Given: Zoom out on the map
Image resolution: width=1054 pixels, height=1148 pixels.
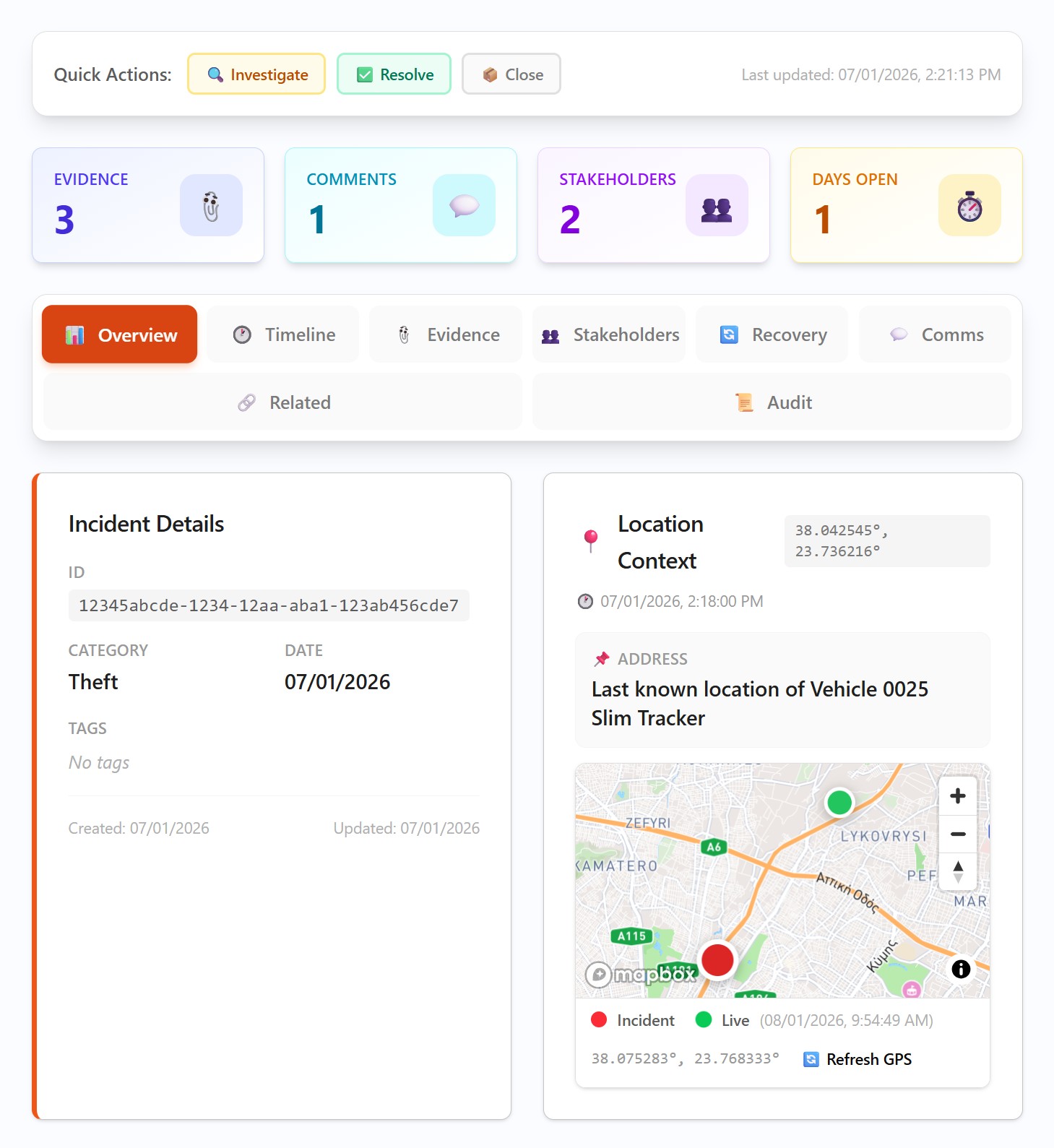Looking at the screenshot, I should tap(958, 834).
